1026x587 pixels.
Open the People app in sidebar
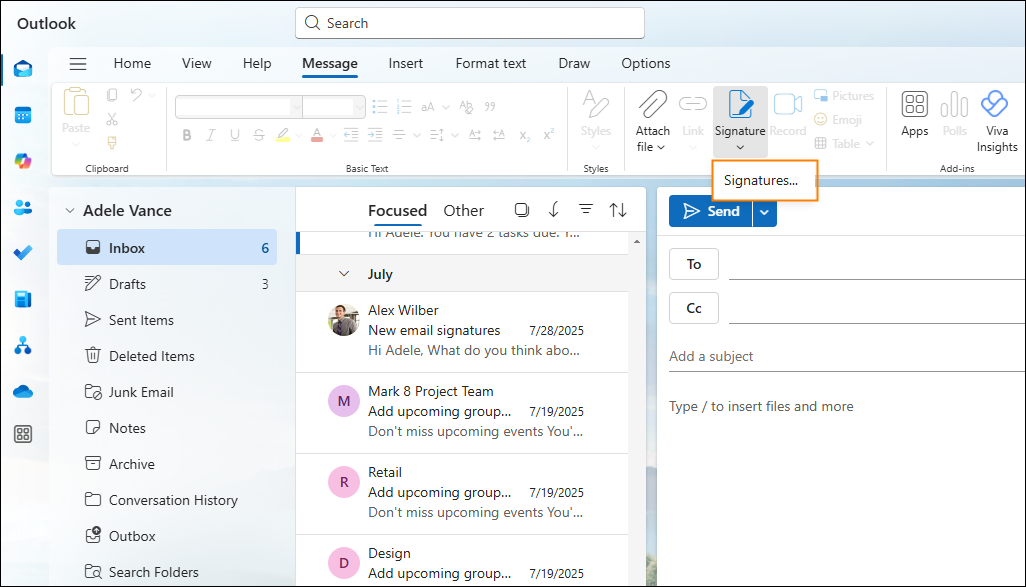pos(23,207)
